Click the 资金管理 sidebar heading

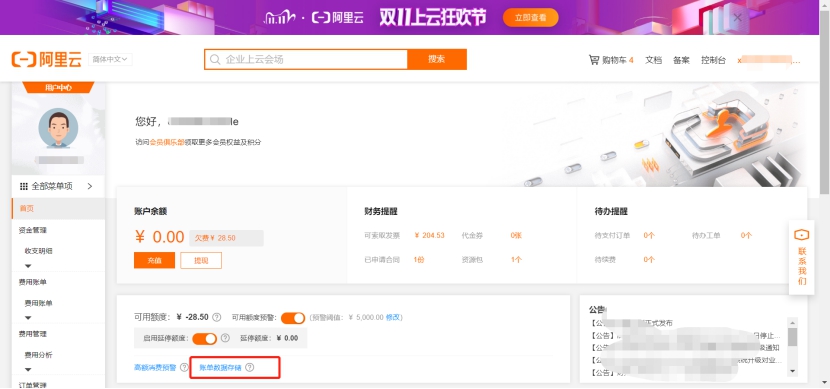[x=33, y=230]
